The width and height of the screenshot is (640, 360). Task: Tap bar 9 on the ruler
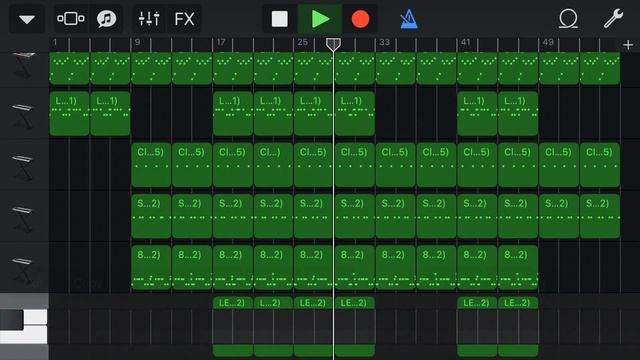point(138,42)
